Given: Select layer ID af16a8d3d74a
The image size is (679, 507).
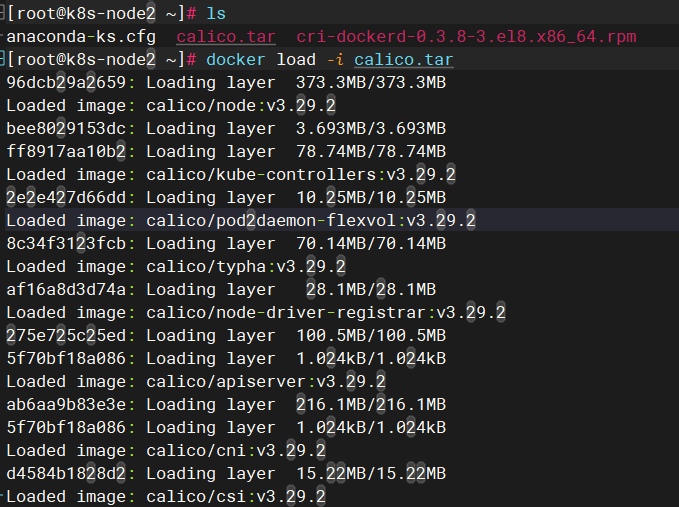Looking at the screenshot, I should click(x=66, y=289).
